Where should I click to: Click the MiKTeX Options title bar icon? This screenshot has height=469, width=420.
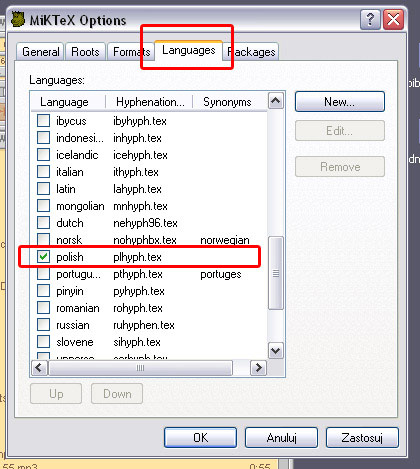coord(18,20)
